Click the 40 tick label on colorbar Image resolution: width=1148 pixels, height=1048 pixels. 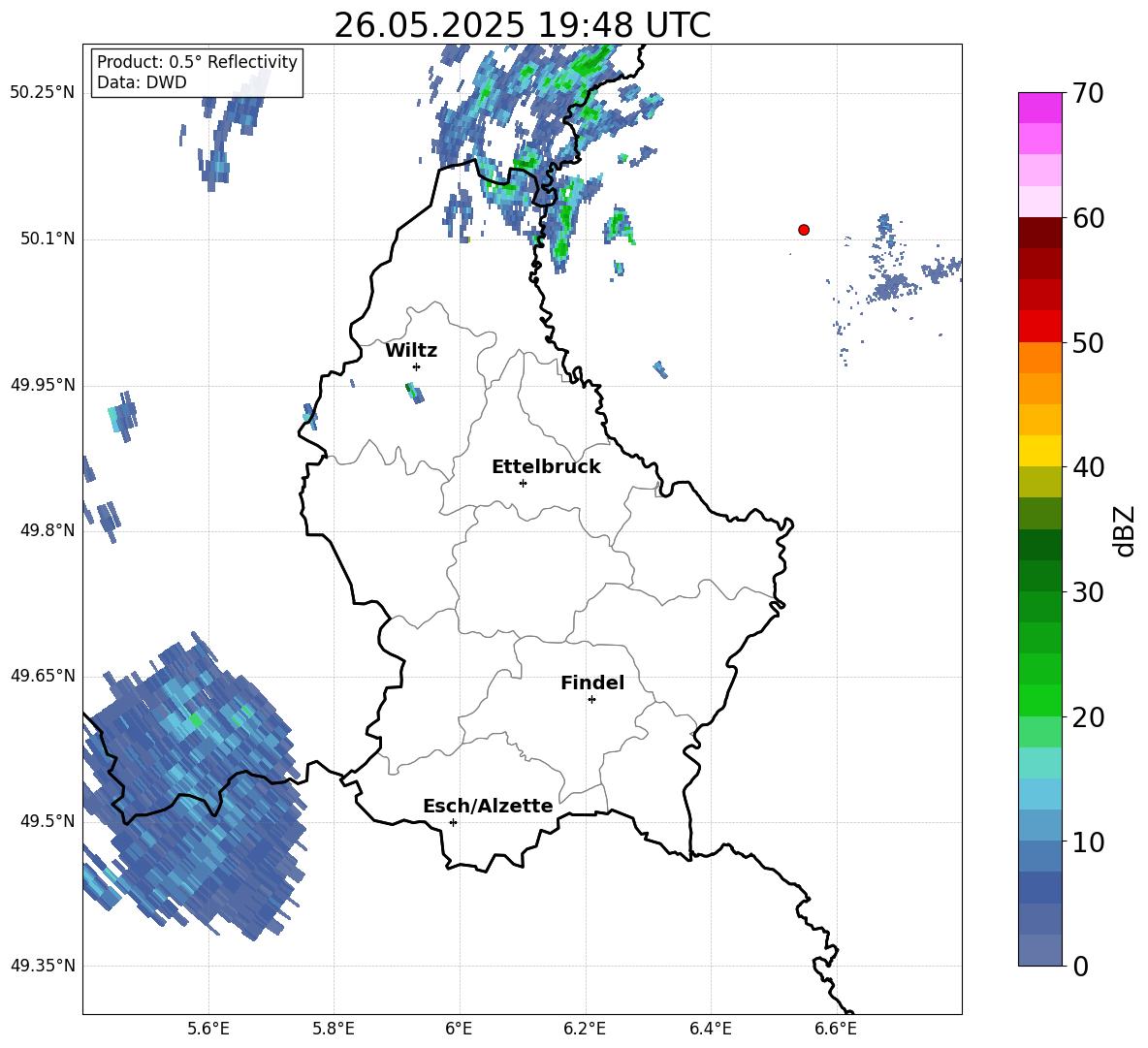click(1088, 467)
